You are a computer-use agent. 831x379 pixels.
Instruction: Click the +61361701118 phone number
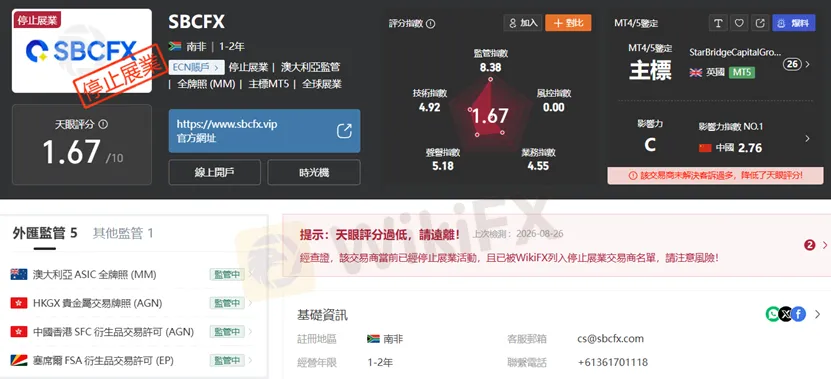click(x=613, y=363)
